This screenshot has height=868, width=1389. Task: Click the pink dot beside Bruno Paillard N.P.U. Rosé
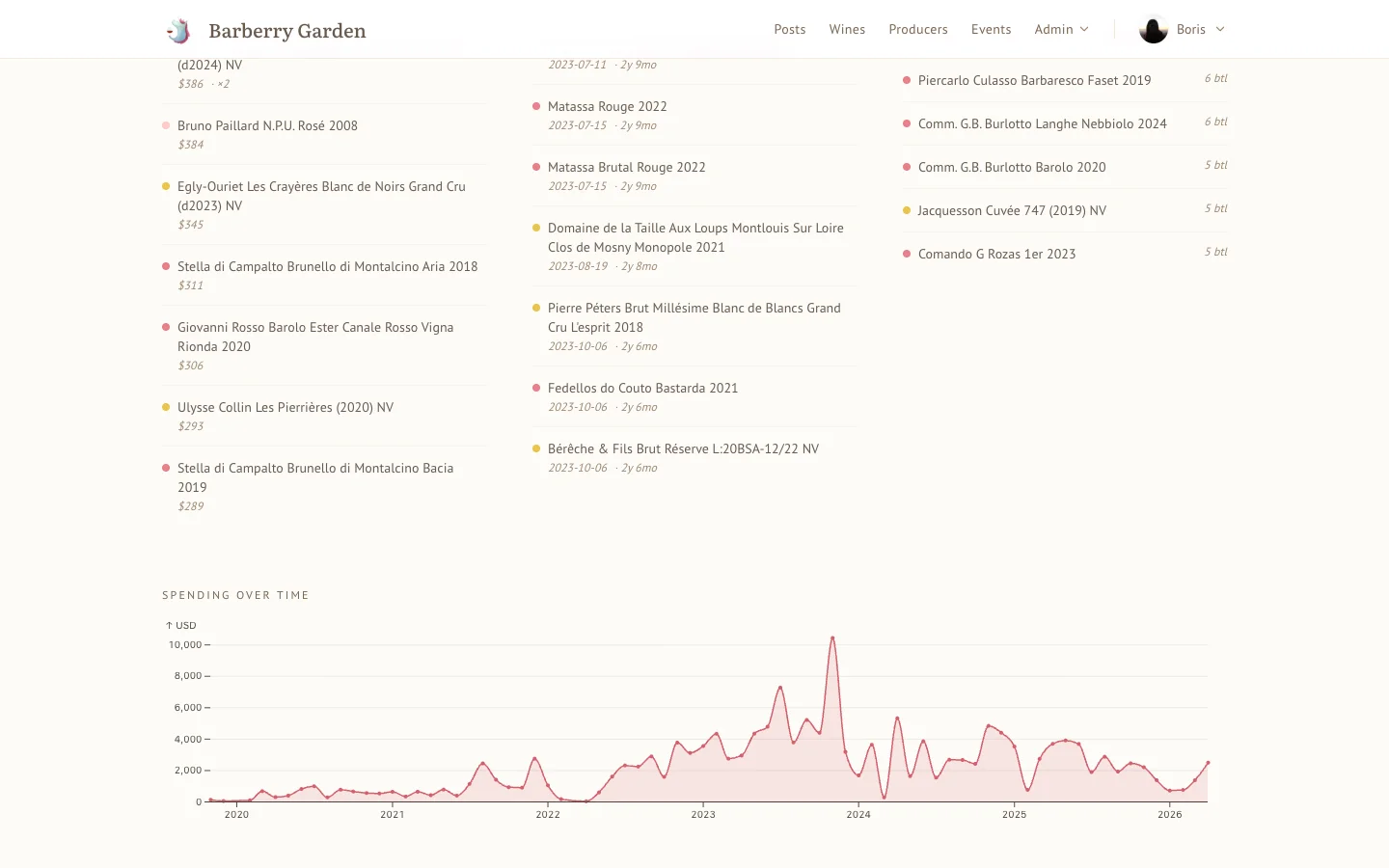(x=165, y=125)
